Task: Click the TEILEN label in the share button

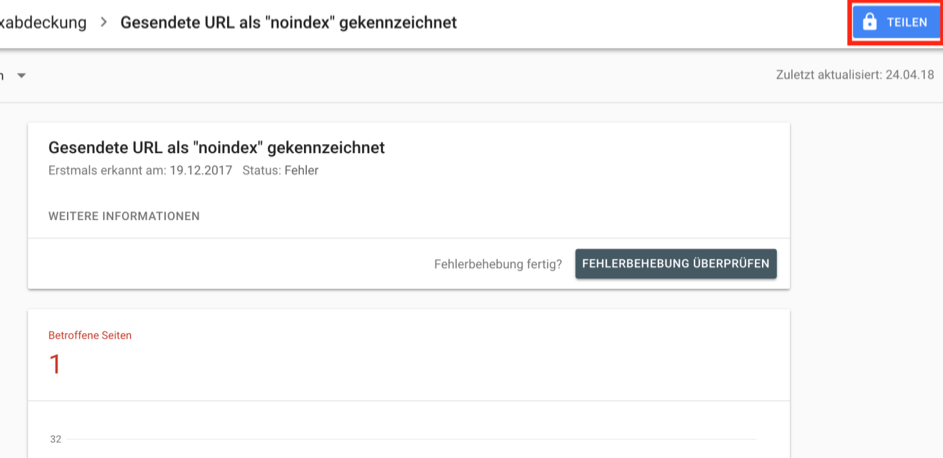Action: click(x=907, y=23)
